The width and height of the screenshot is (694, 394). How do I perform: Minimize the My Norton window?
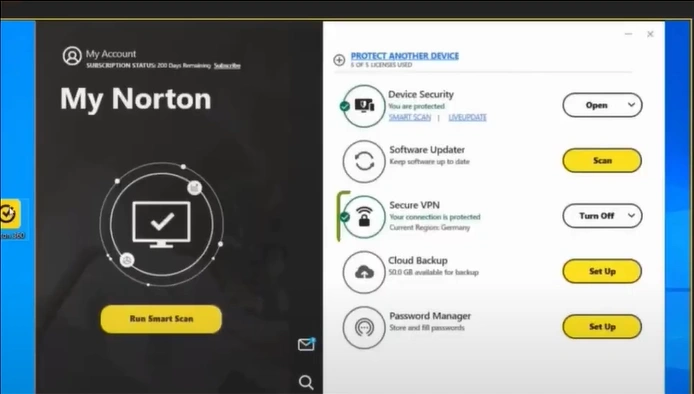(628, 34)
